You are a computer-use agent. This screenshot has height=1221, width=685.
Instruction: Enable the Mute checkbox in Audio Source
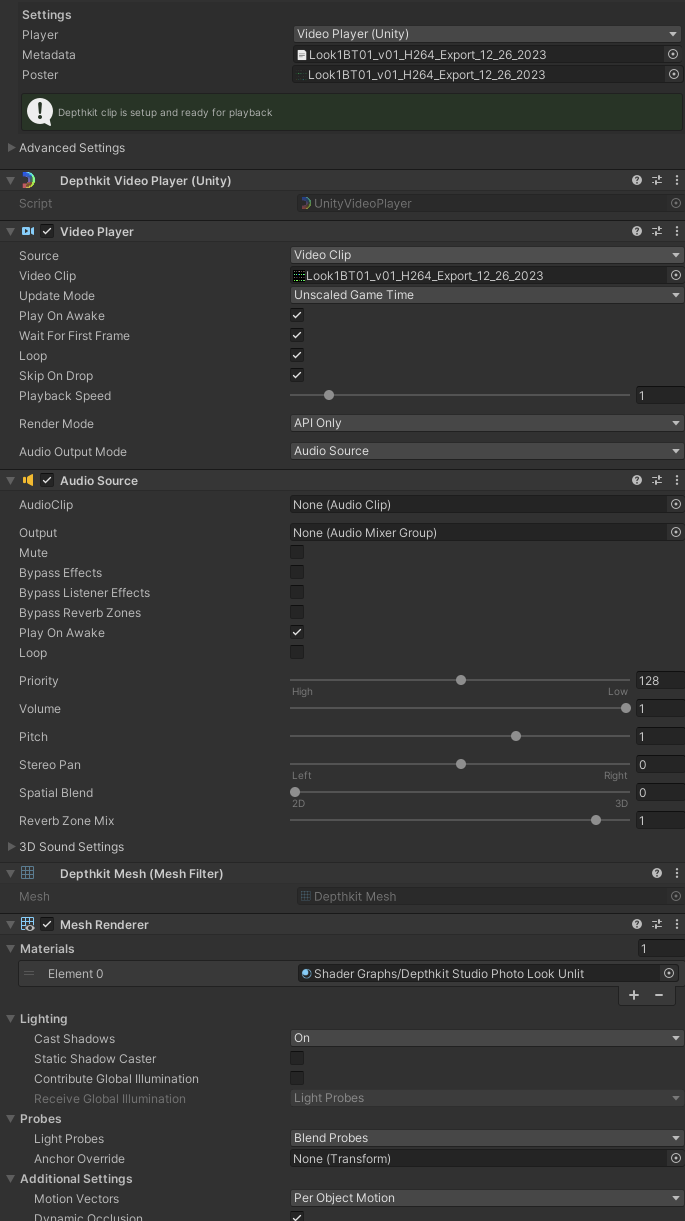(297, 552)
